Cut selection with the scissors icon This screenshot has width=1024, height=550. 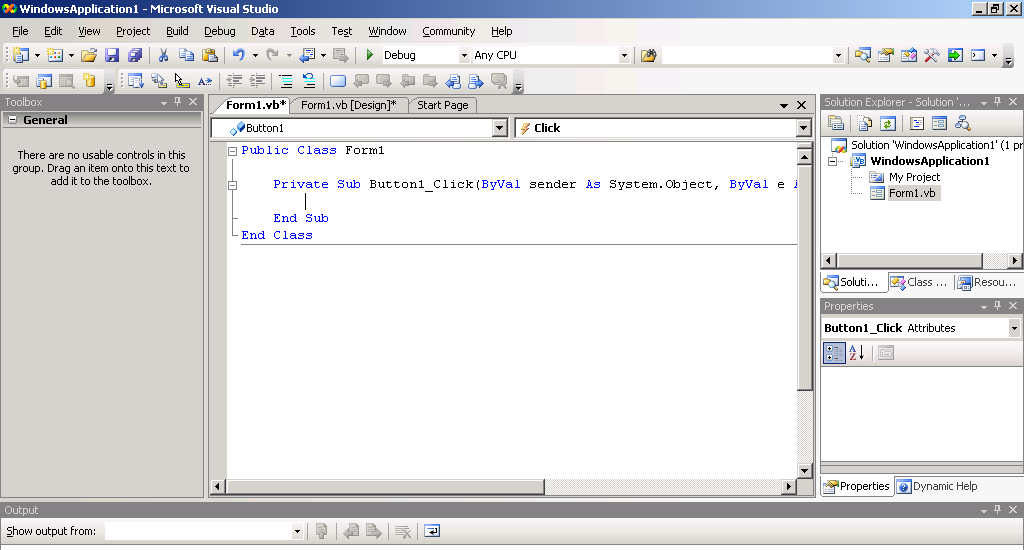[x=163, y=56]
